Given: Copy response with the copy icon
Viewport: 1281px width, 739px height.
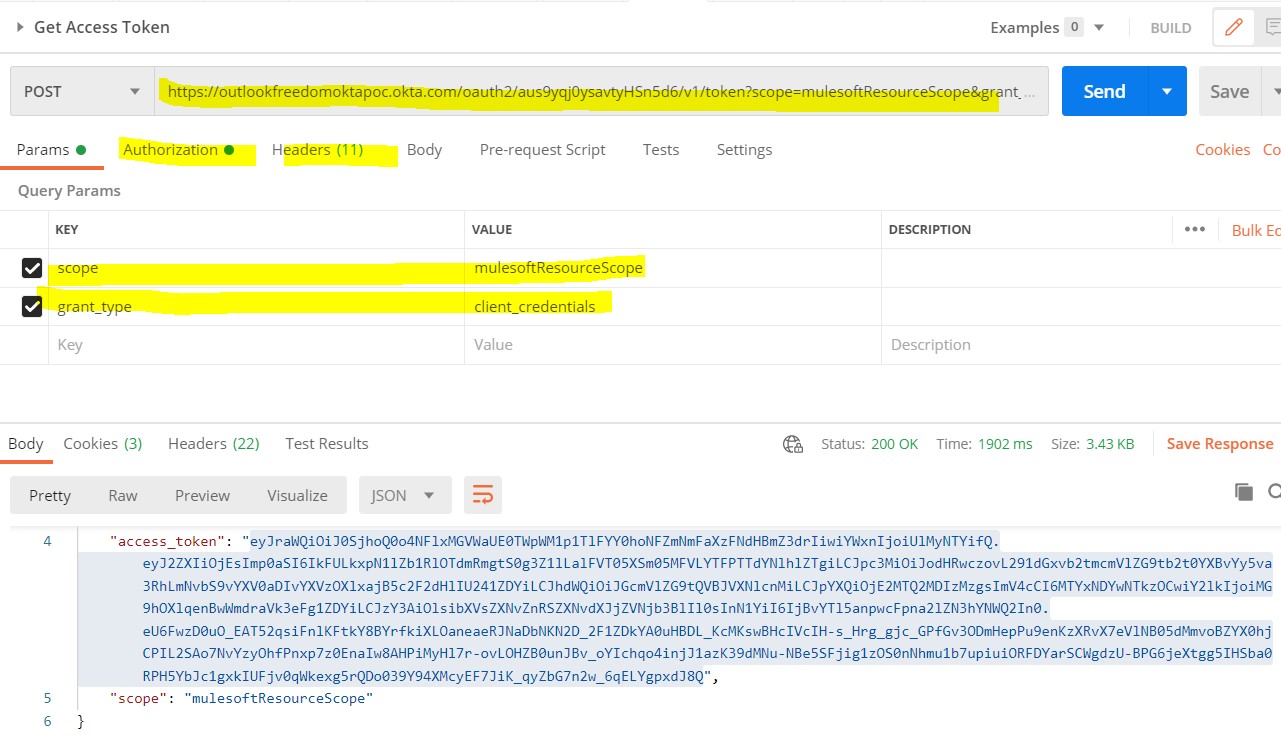Looking at the screenshot, I should tap(1244, 491).
